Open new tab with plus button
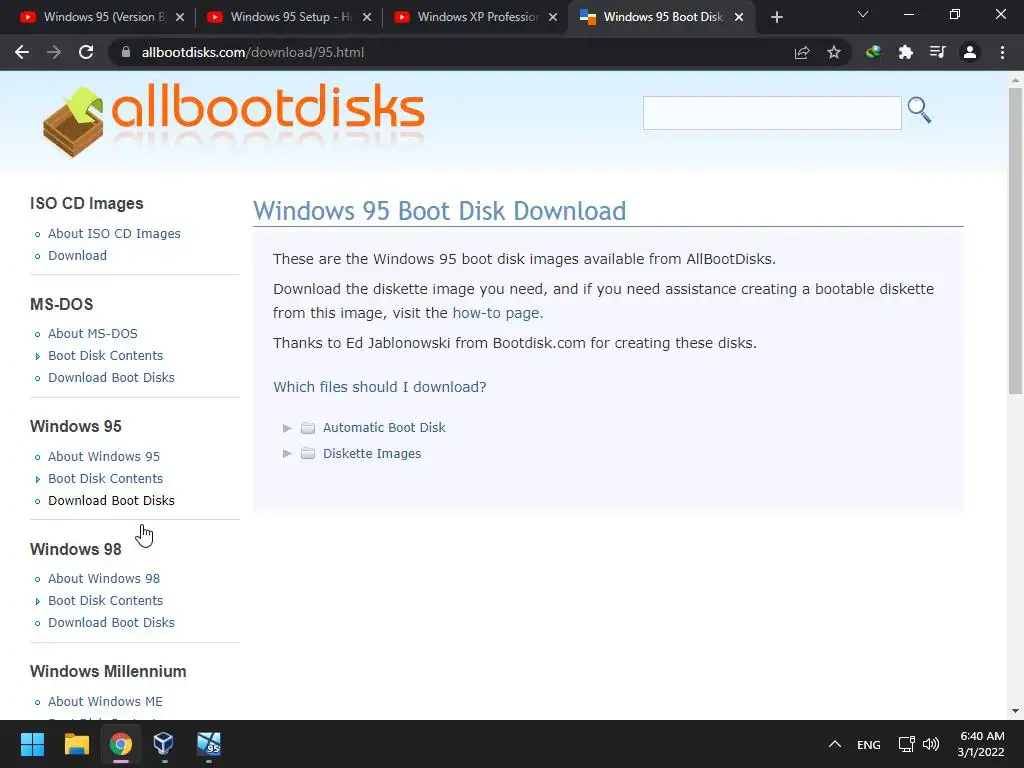 click(x=776, y=17)
